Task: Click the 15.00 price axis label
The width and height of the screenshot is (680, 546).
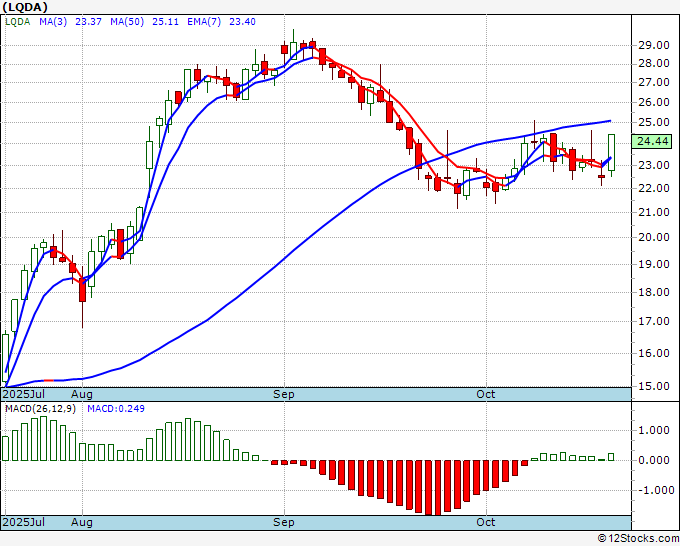Action: (654, 386)
